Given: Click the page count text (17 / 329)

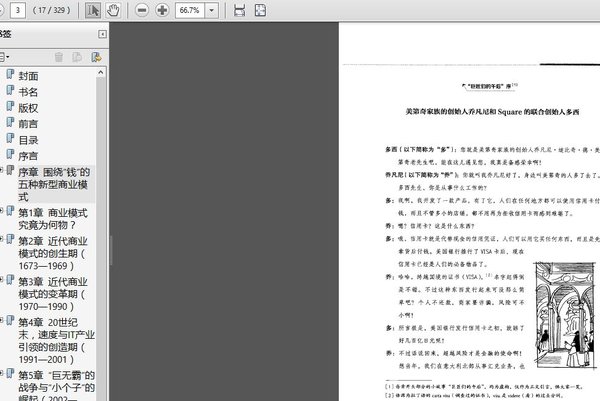Looking at the screenshot, I should [51, 10].
